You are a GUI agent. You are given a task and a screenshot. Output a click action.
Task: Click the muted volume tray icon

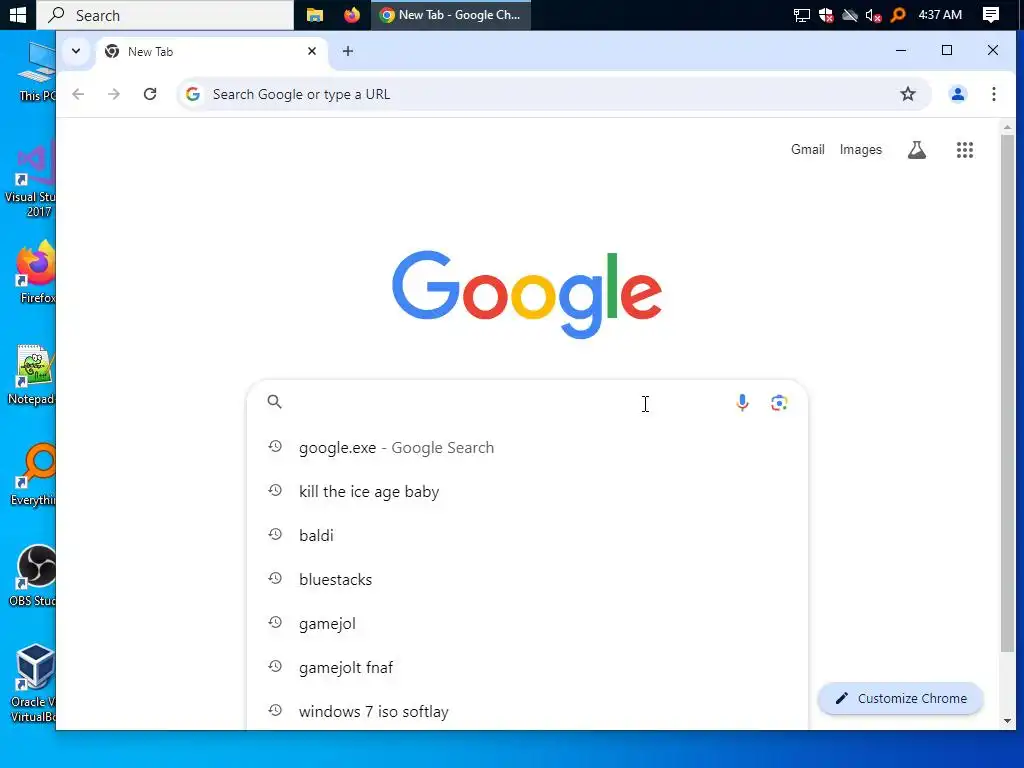coord(873,15)
